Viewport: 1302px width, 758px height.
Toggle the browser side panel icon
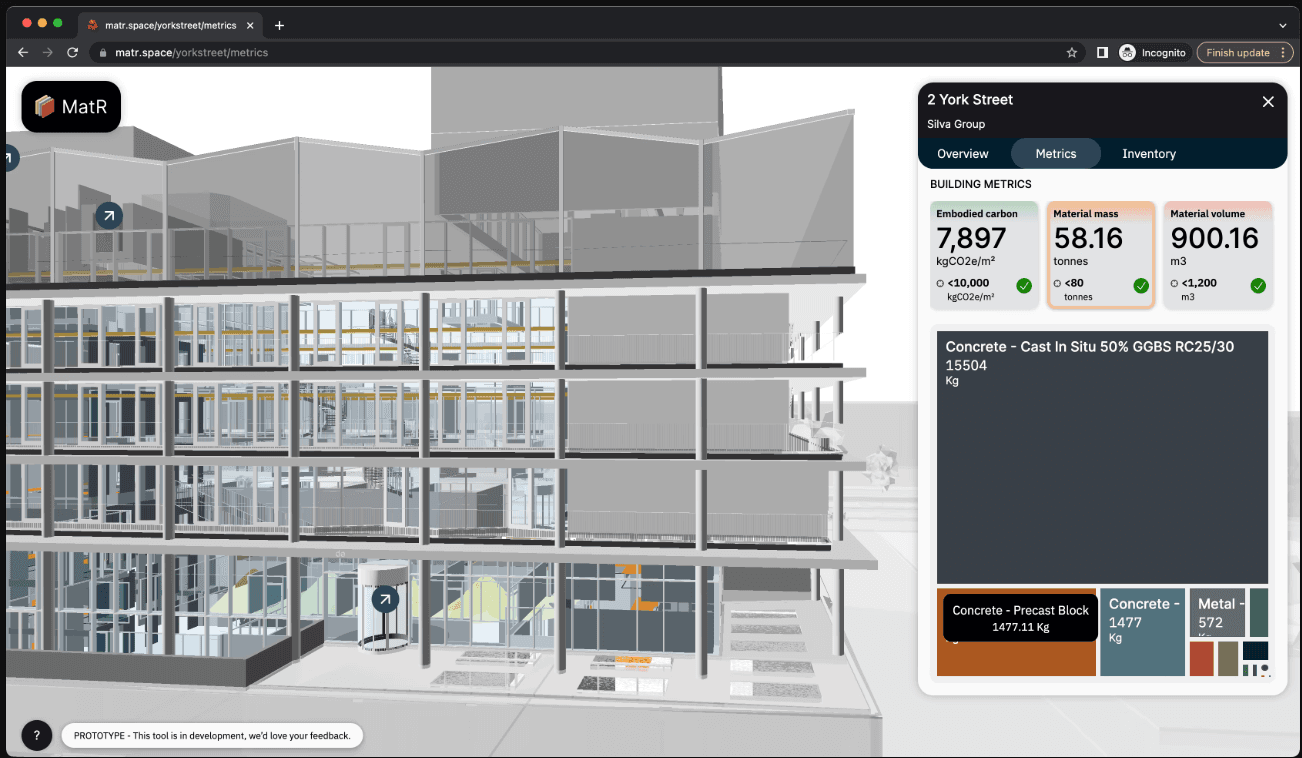(1102, 52)
